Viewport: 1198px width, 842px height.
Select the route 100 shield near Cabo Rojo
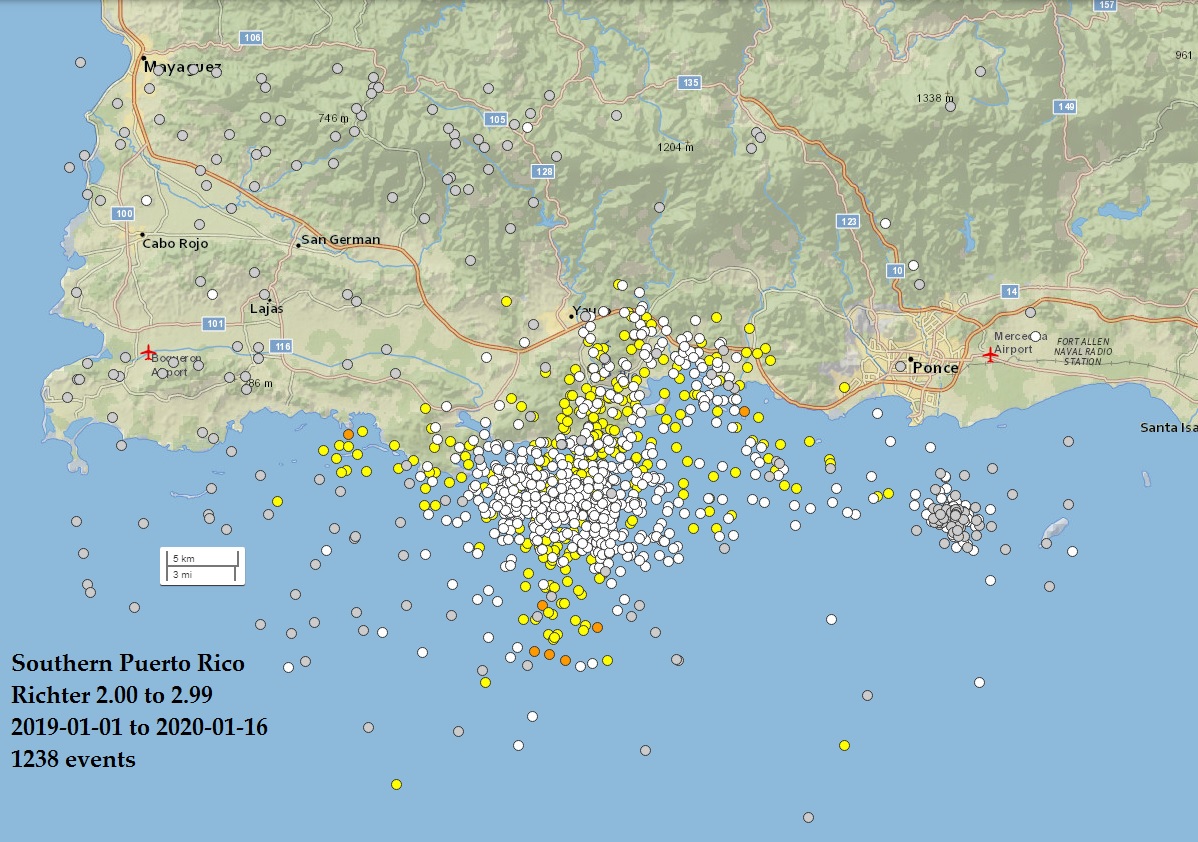[x=124, y=214]
